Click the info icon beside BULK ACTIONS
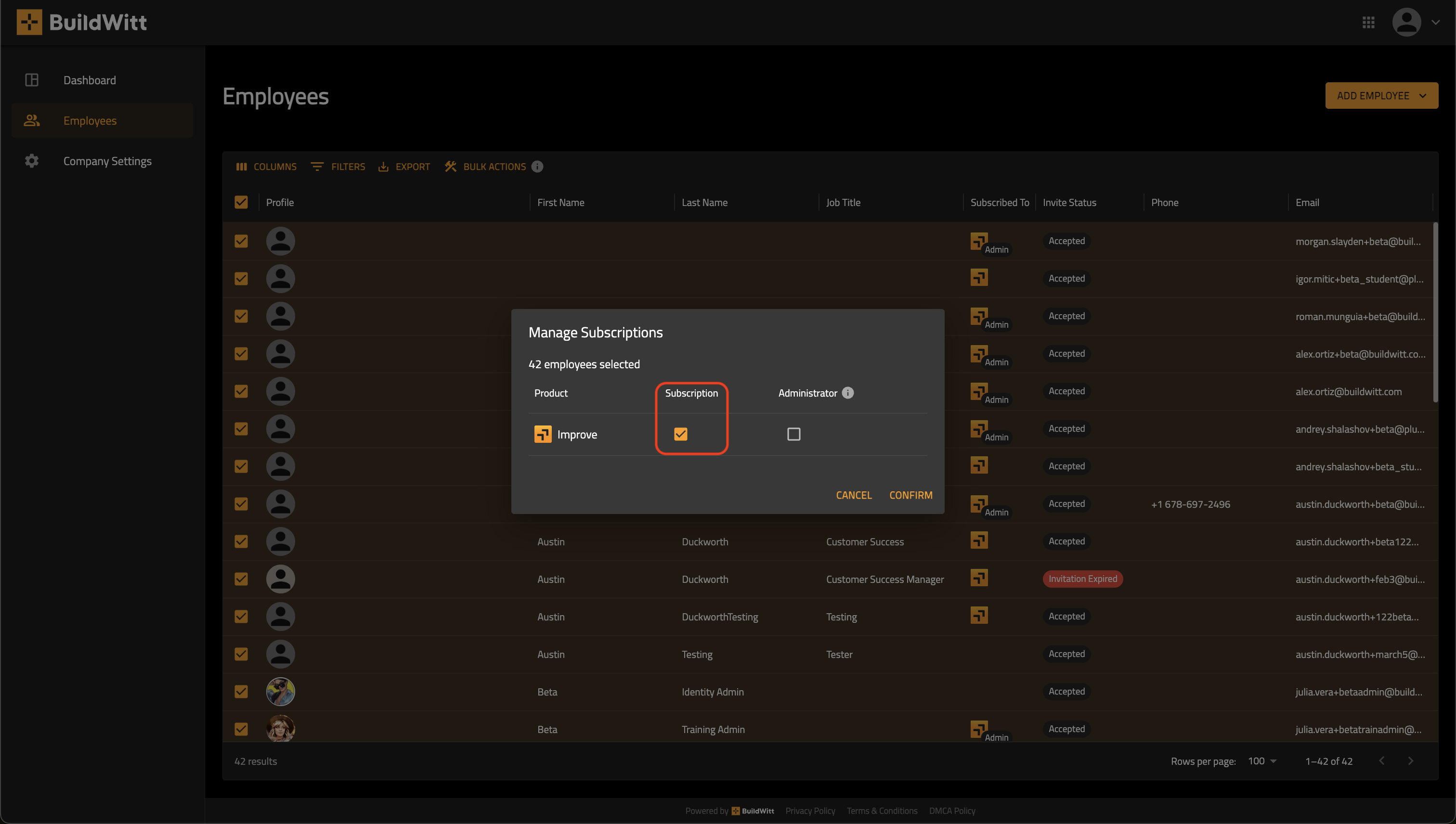 537,167
